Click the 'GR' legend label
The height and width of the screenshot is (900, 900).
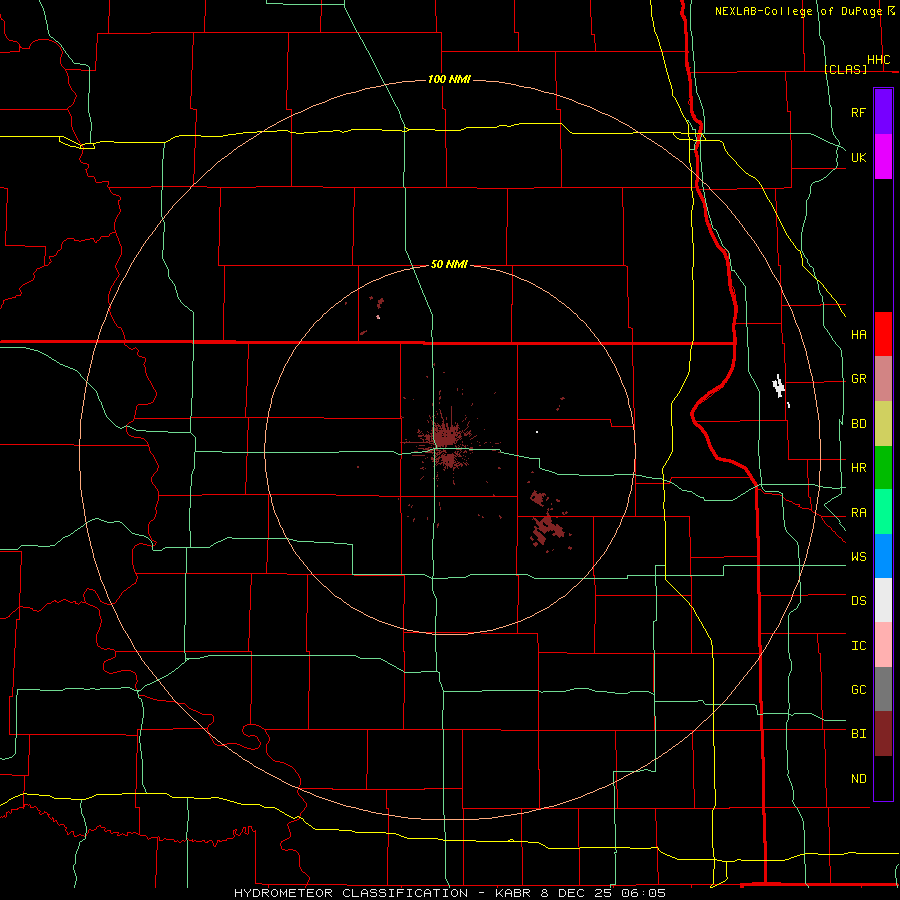(859, 379)
